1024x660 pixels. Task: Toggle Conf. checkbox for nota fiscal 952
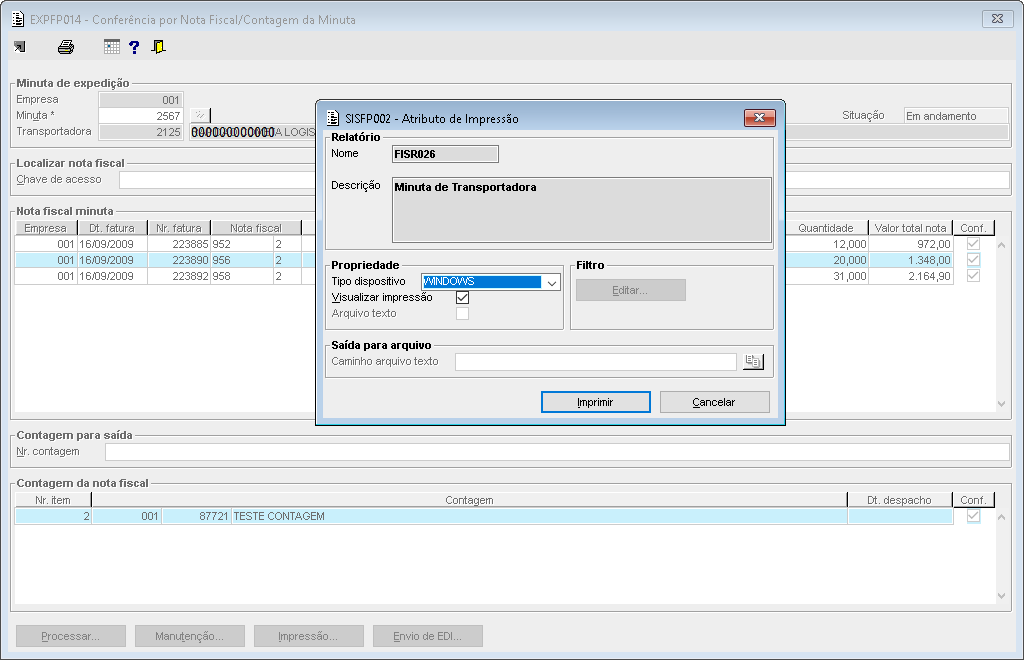pos(973,244)
